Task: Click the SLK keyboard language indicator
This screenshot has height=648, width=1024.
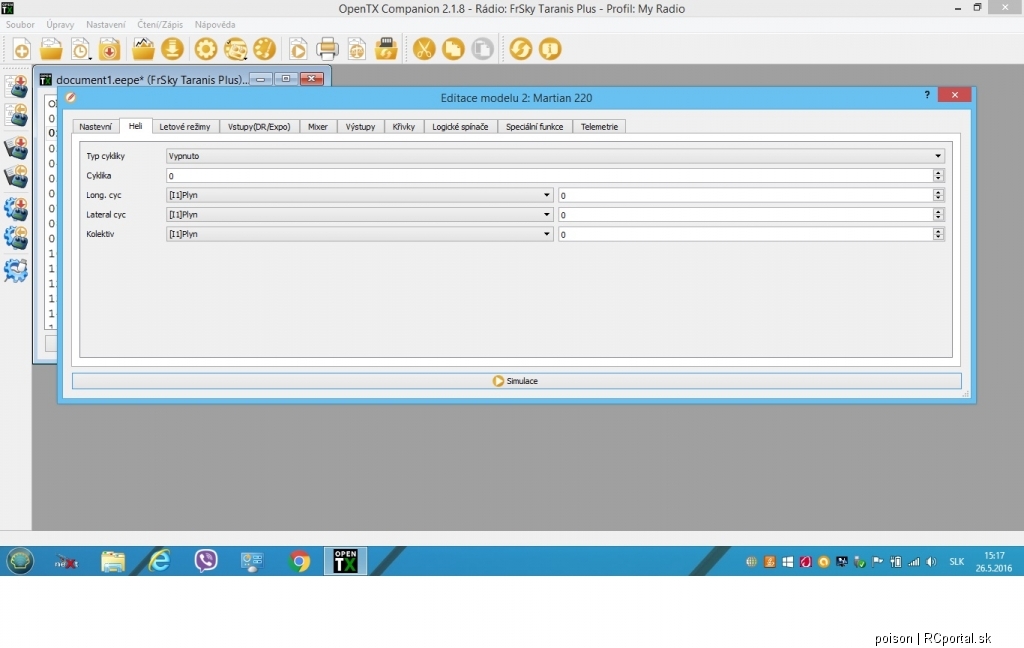Action: [x=957, y=562]
